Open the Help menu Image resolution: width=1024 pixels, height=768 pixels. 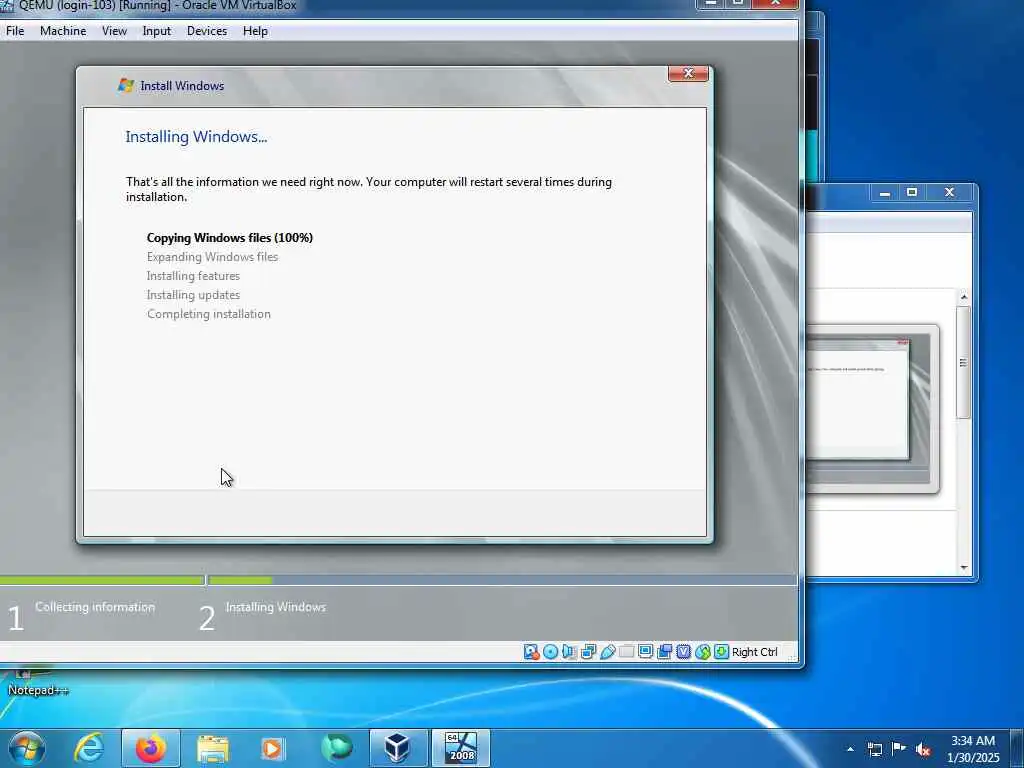(255, 31)
